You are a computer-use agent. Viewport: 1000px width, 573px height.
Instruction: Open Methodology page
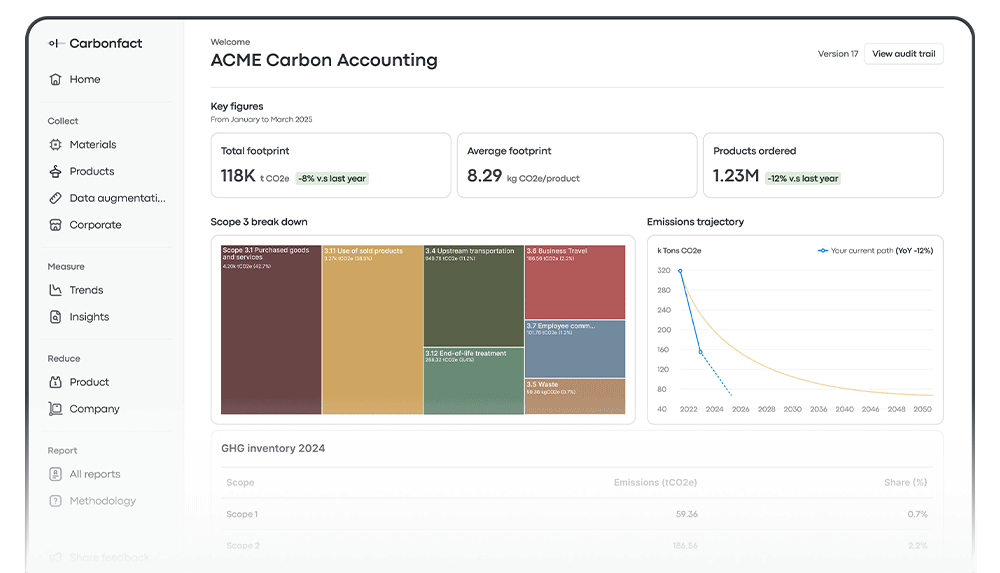click(103, 501)
